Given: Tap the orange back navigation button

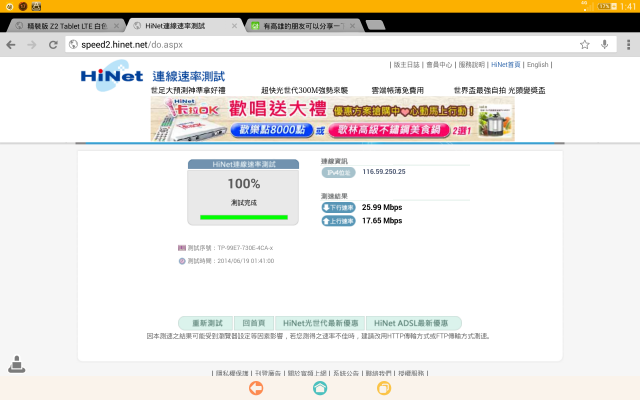Looking at the screenshot, I should (x=256, y=388).
